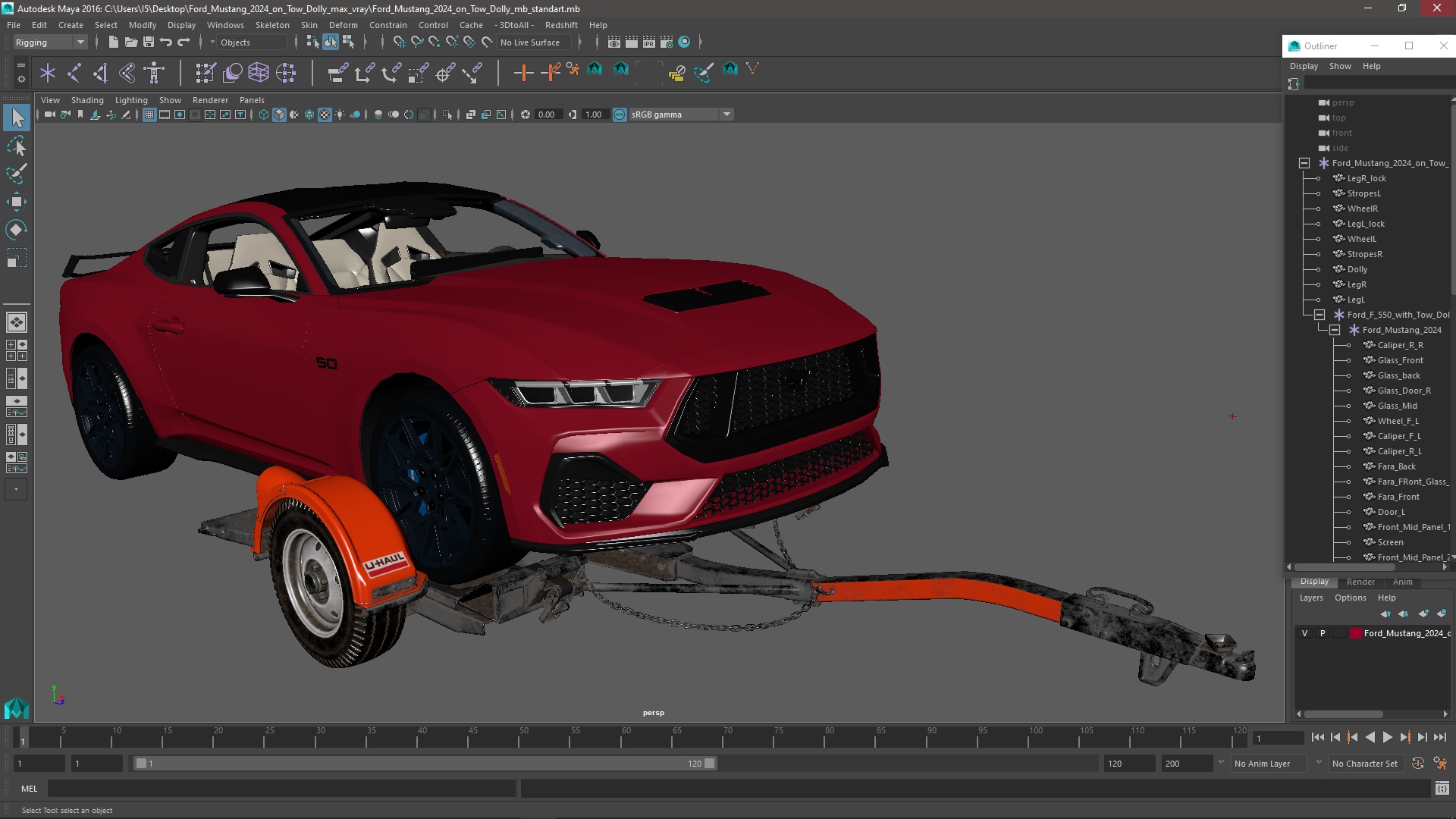Open the Rigging menu set dropdown

(x=50, y=42)
